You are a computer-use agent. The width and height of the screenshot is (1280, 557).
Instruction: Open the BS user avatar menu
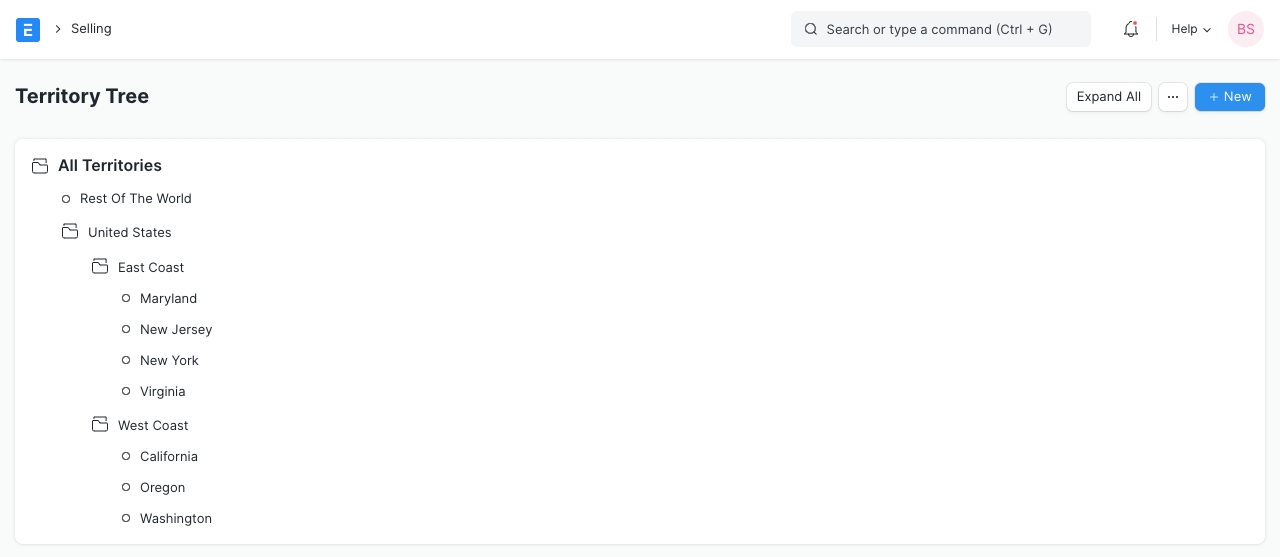click(x=1245, y=30)
